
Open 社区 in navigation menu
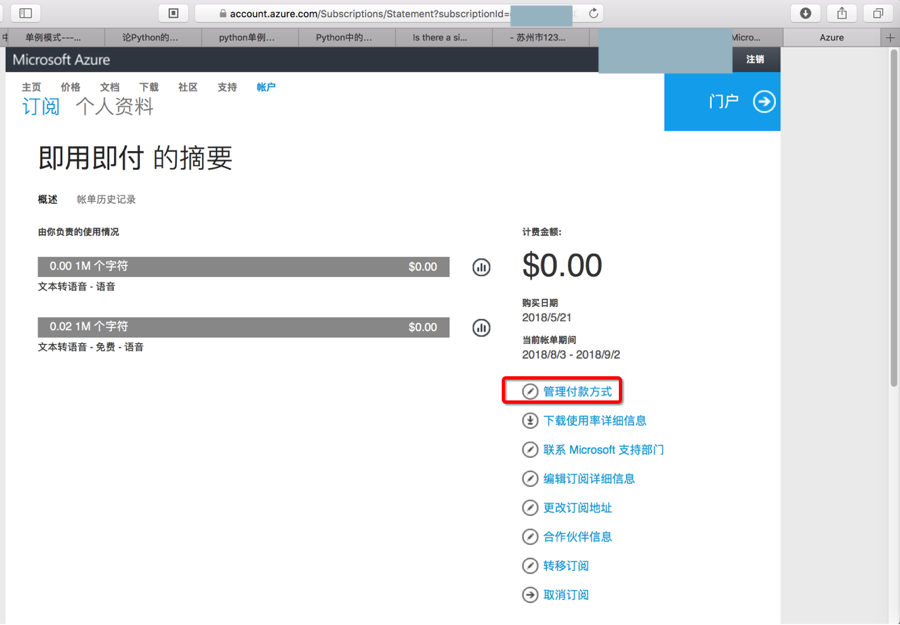[188, 87]
